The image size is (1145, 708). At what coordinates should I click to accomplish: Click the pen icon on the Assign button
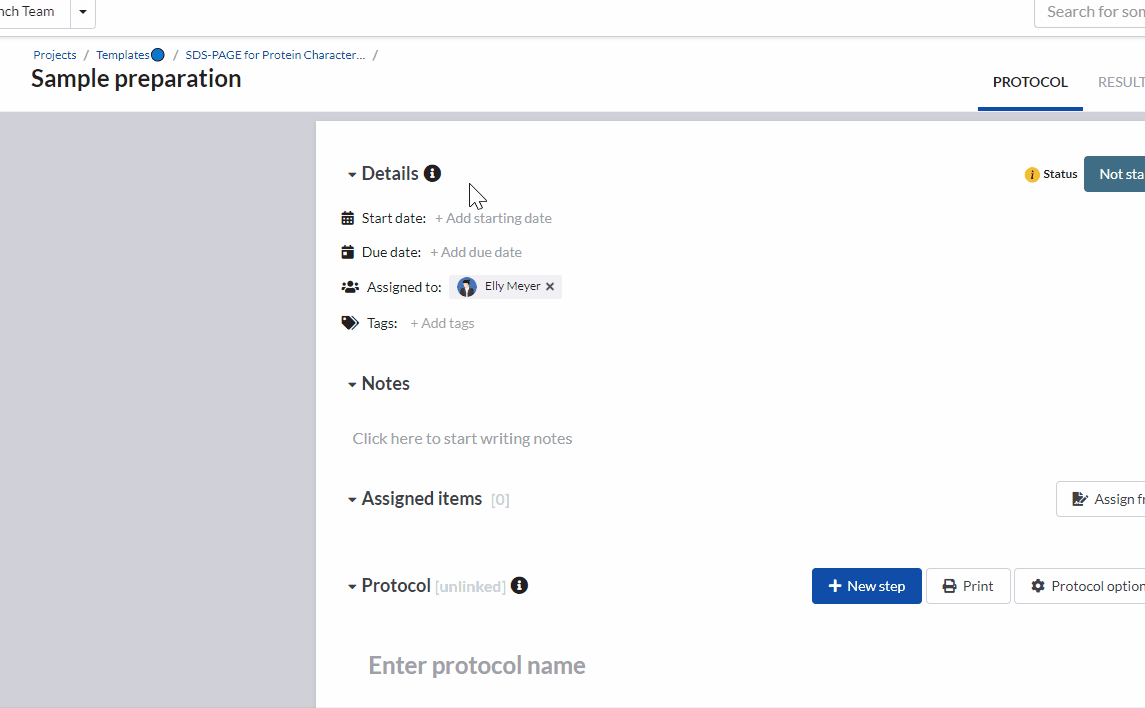(1080, 498)
